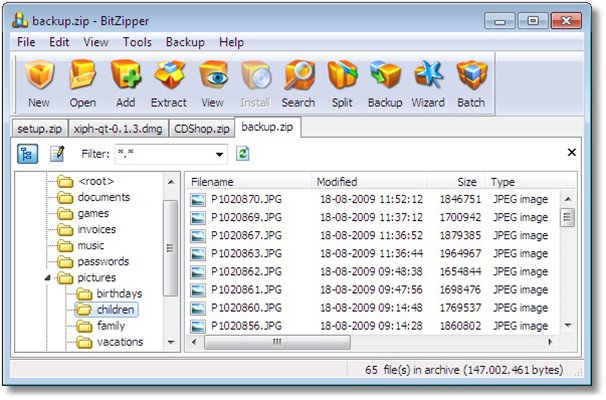The width and height of the screenshot is (606, 400).
Task: Click the New archive toolbar icon
Action: pyautogui.click(x=39, y=83)
